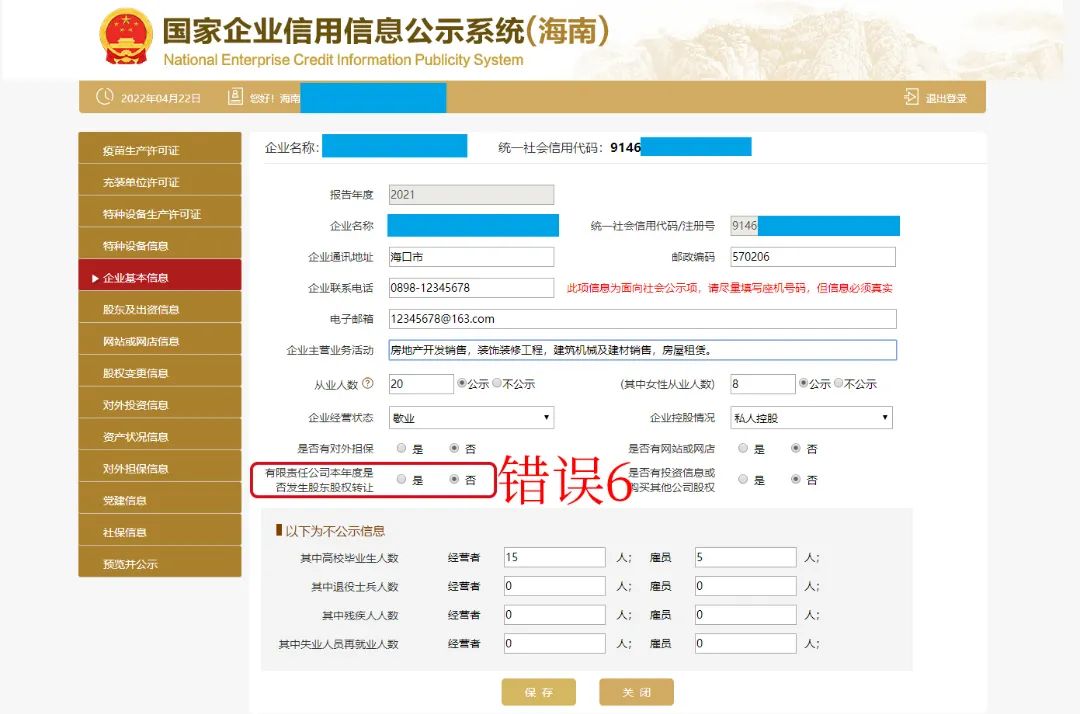Open the 企业经营状态 dropdown

[470, 417]
